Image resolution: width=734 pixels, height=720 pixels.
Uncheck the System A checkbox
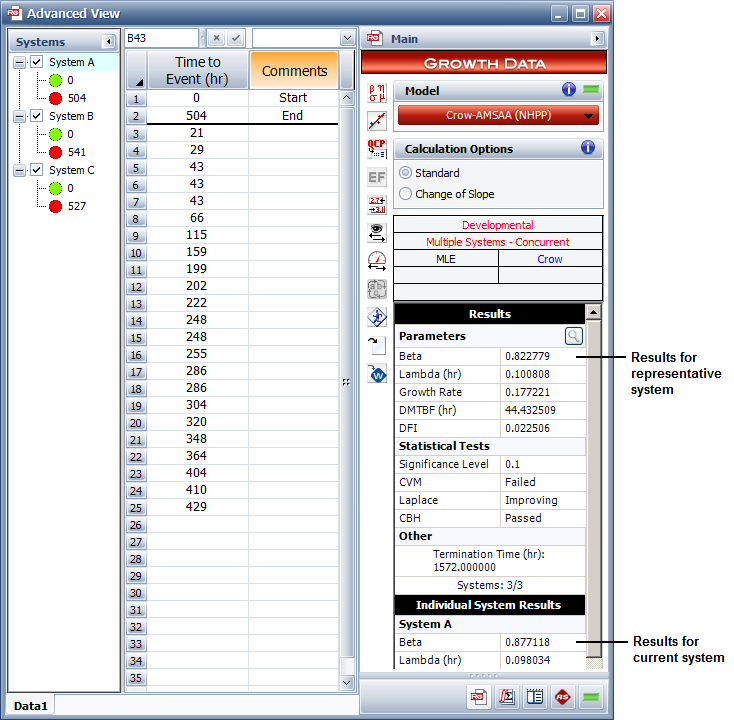tap(37, 62)
